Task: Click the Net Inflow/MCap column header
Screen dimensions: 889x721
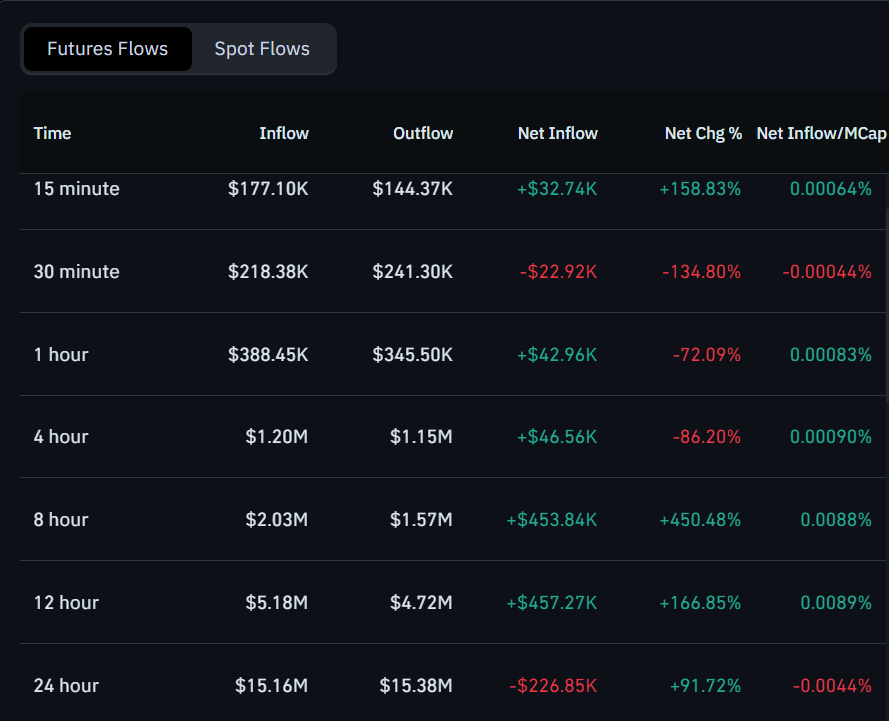Action: 822,133
